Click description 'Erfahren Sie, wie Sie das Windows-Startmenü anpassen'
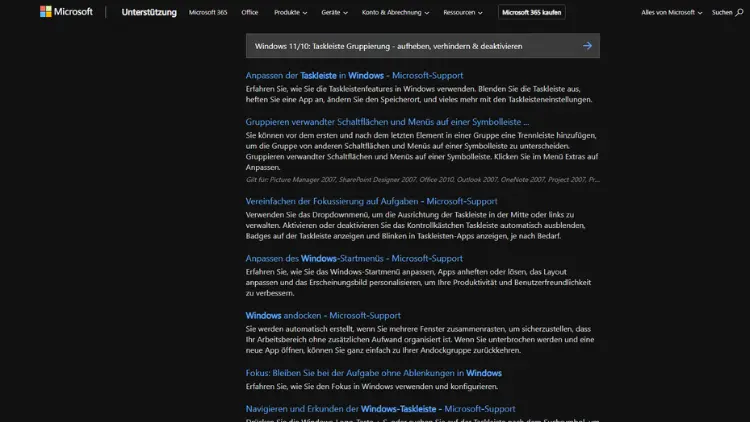Image resolution: width=750 pixels, height=422 pixels. (x=419, y=282)
